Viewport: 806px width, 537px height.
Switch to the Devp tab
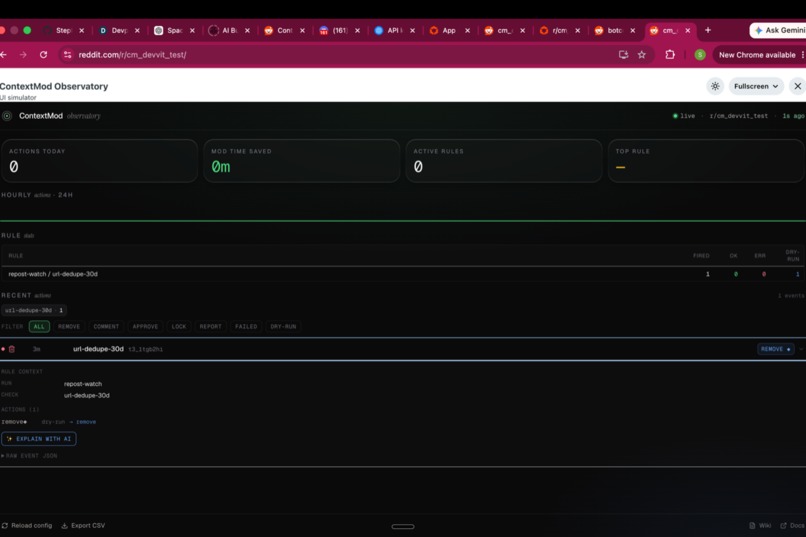119,30
